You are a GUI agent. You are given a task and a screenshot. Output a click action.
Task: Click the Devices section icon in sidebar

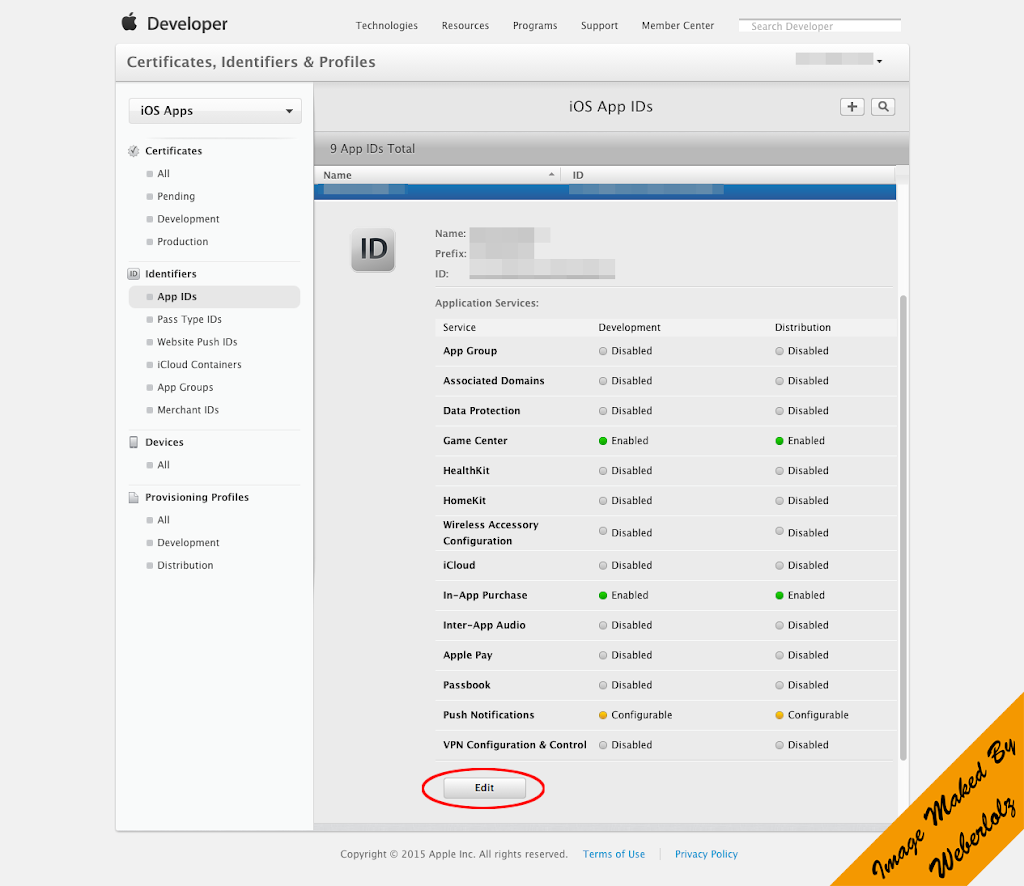coord(133,441)
